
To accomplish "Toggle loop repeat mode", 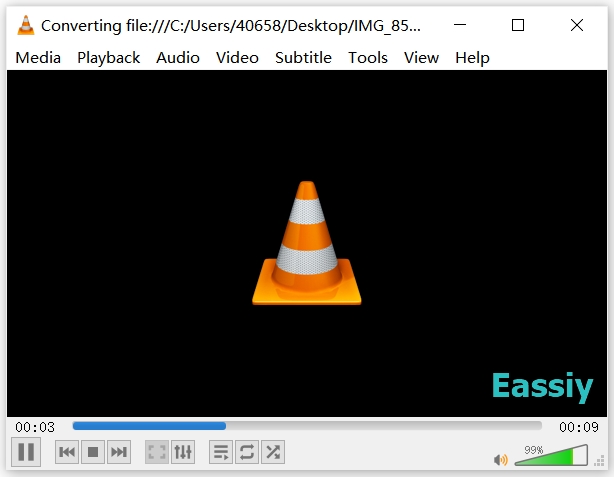I will pos(247,452).
